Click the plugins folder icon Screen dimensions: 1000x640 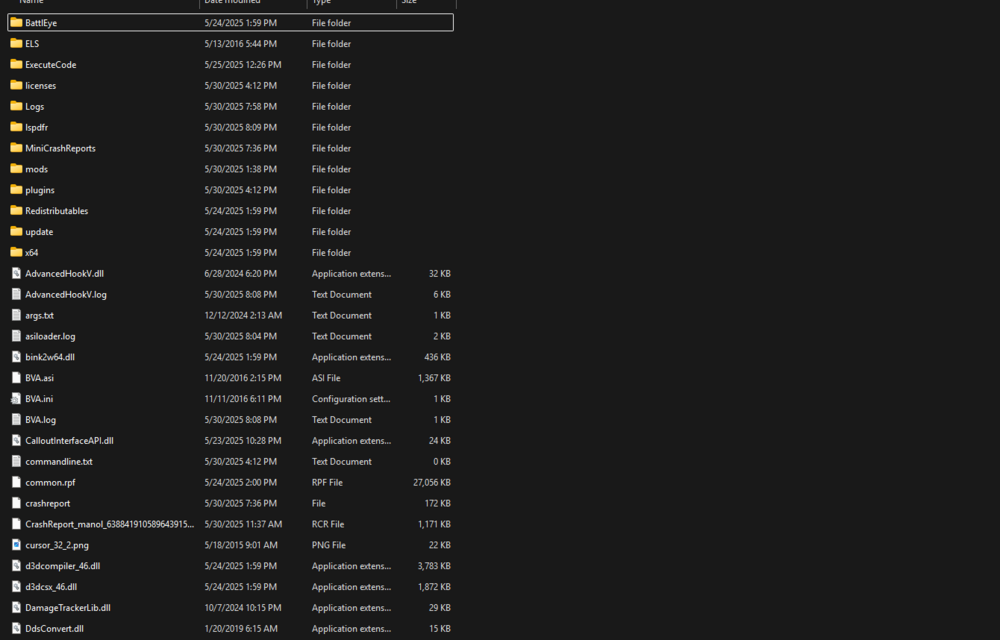coord(16,190)
